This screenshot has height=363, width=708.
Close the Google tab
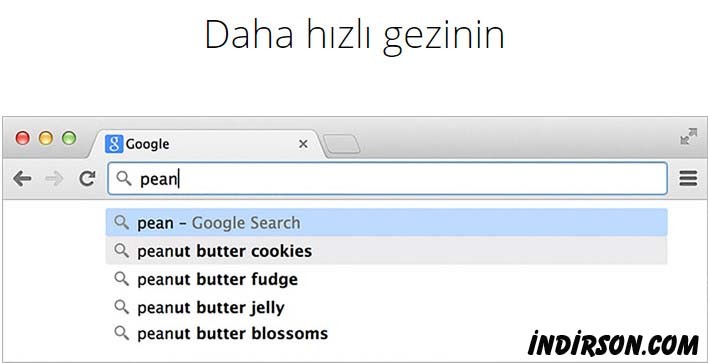[x=303, y=144]
